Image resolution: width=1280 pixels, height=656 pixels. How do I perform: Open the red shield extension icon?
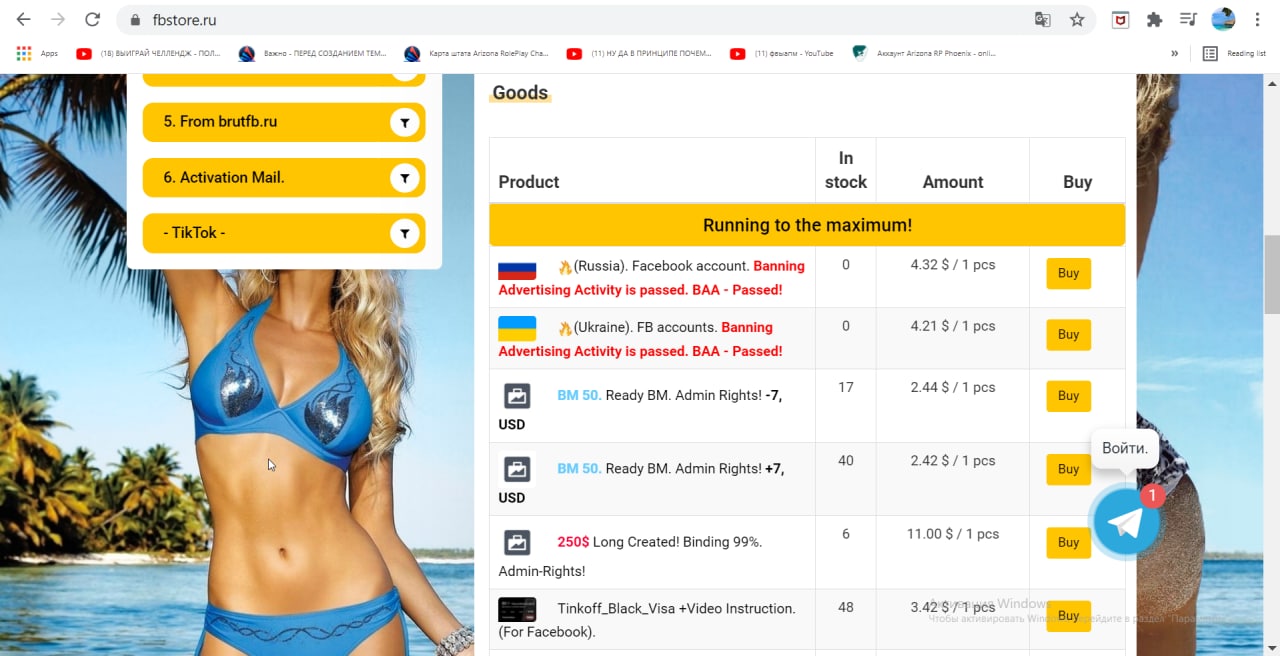(x=1121, y=20)
